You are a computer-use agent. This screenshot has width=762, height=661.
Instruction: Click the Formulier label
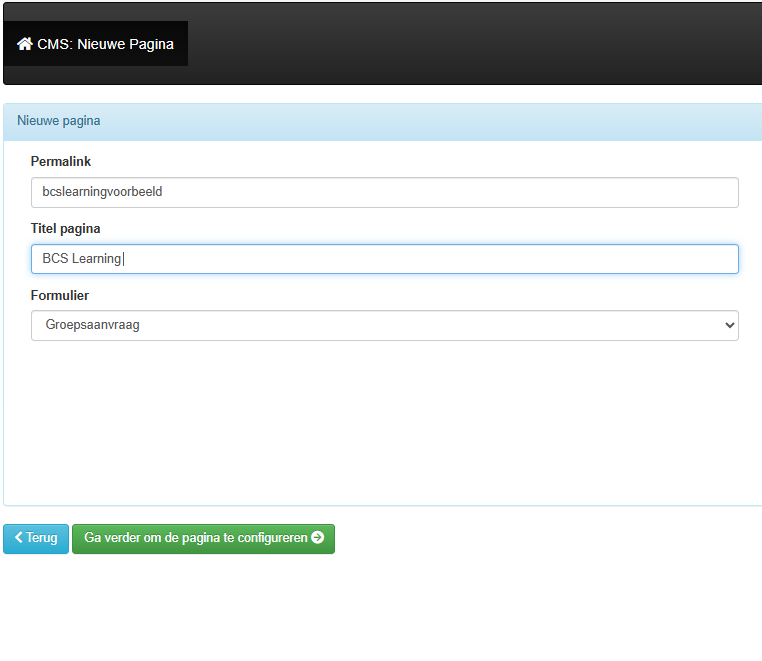(60, 295)
